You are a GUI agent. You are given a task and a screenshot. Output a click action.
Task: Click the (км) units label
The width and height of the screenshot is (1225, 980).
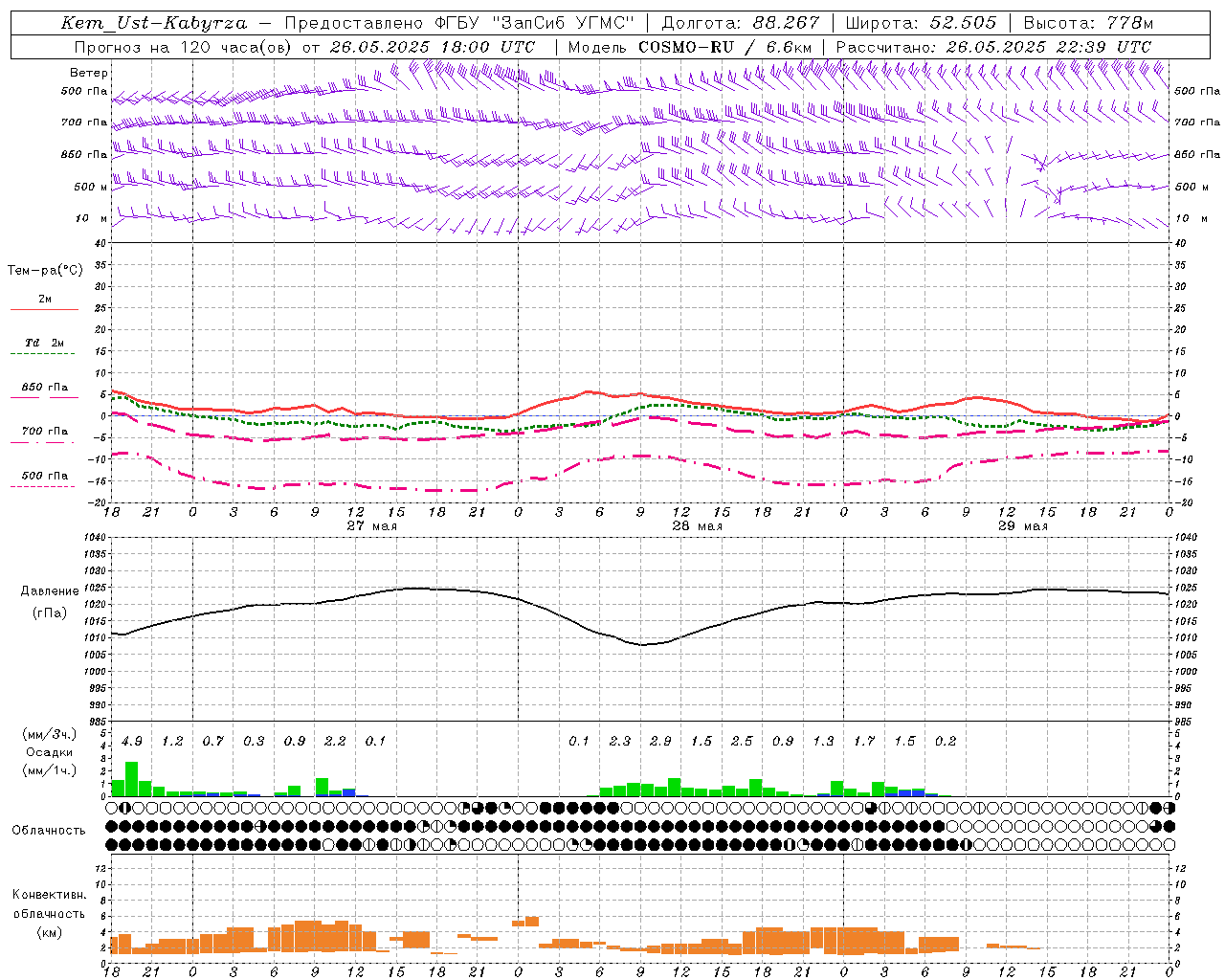point(50,932)
